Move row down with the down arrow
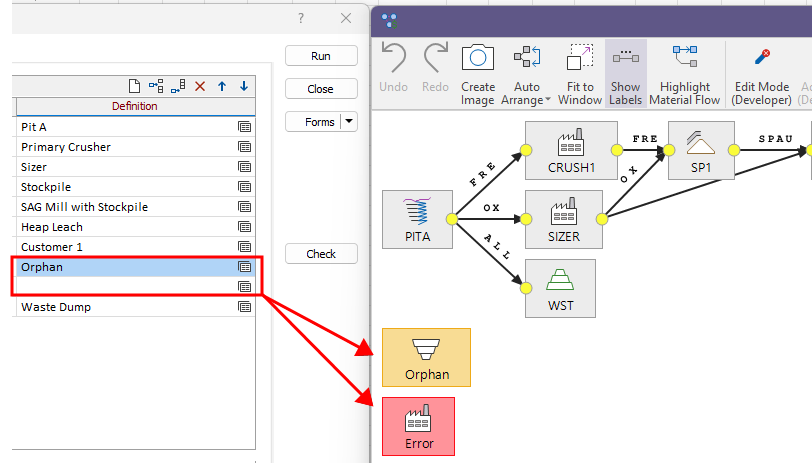Image resolution: width=812 pixels, height=463 pixels. click(243, 87)
